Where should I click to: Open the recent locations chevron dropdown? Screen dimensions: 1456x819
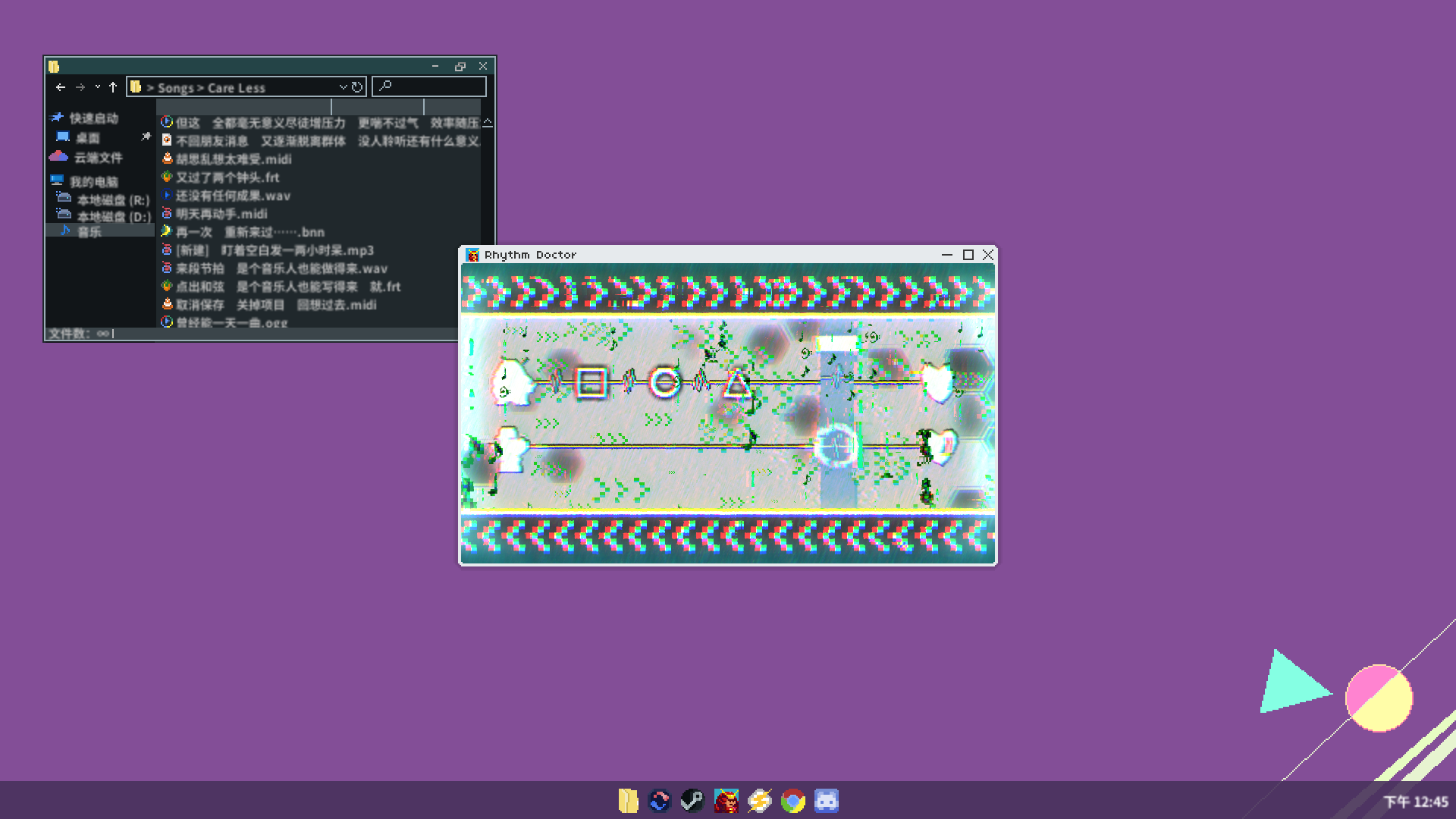pos(98,87)
